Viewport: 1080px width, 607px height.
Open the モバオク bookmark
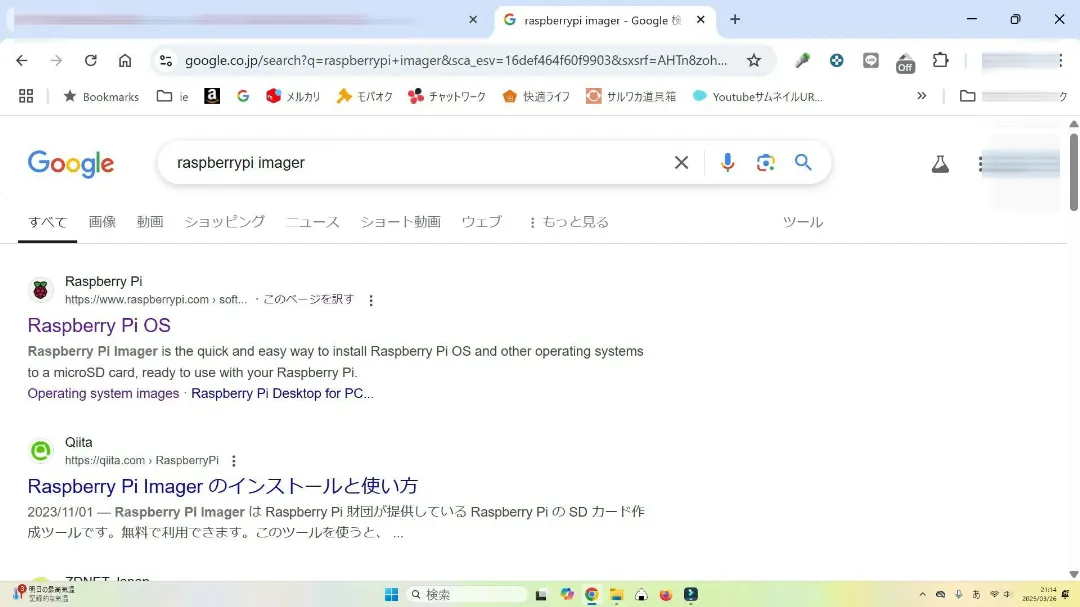(364, 96)
